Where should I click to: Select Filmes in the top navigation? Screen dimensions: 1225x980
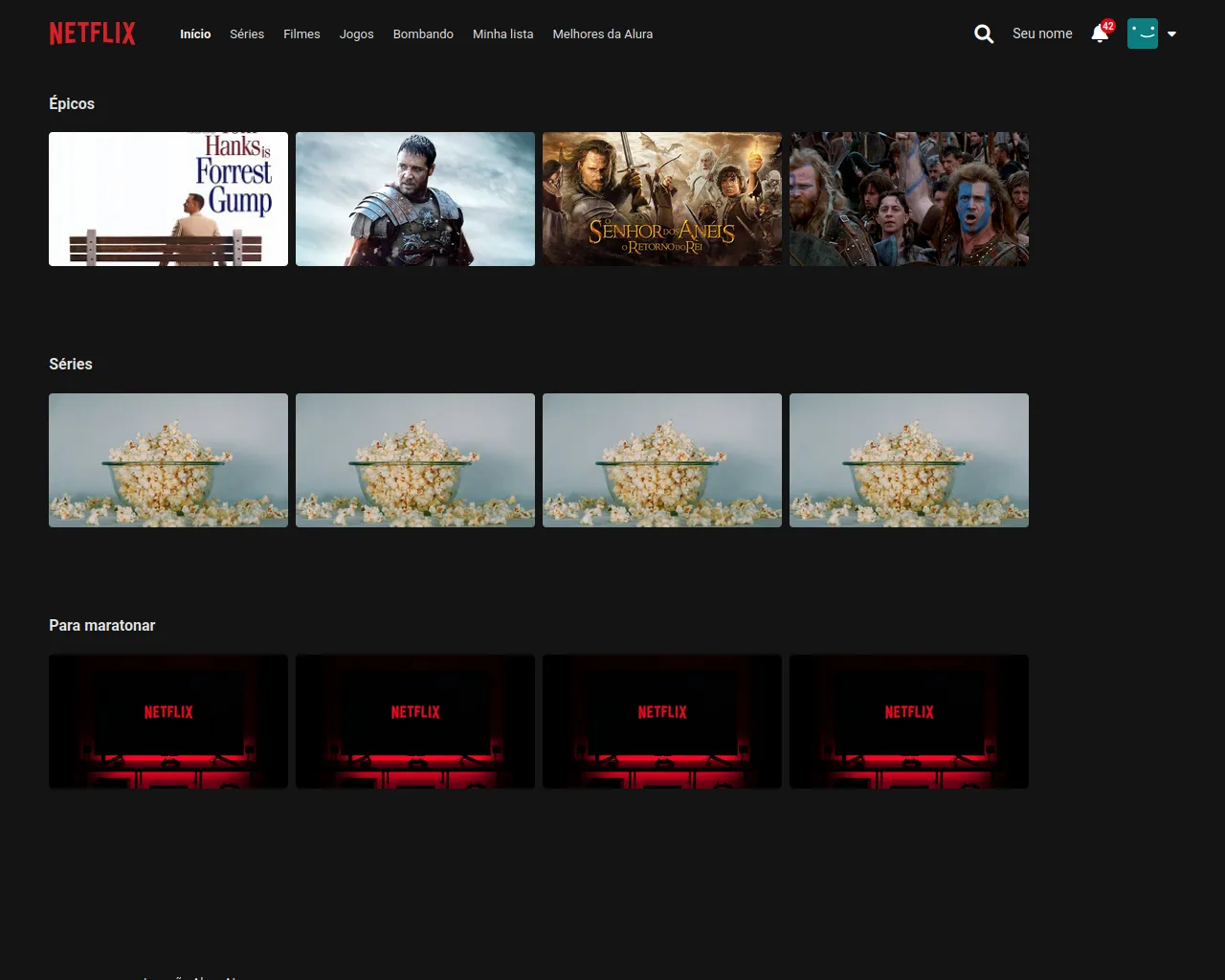(x=301, y=33)
